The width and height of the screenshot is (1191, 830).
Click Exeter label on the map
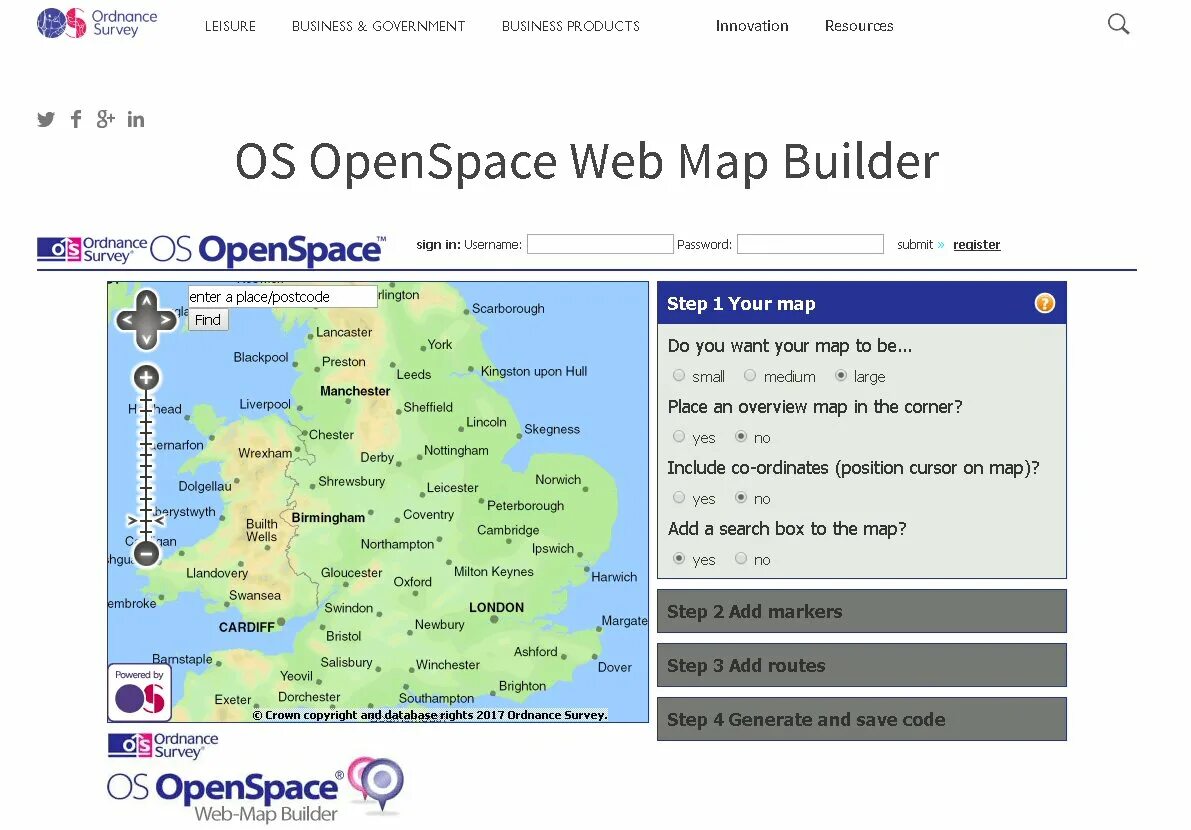pos(232,699)
